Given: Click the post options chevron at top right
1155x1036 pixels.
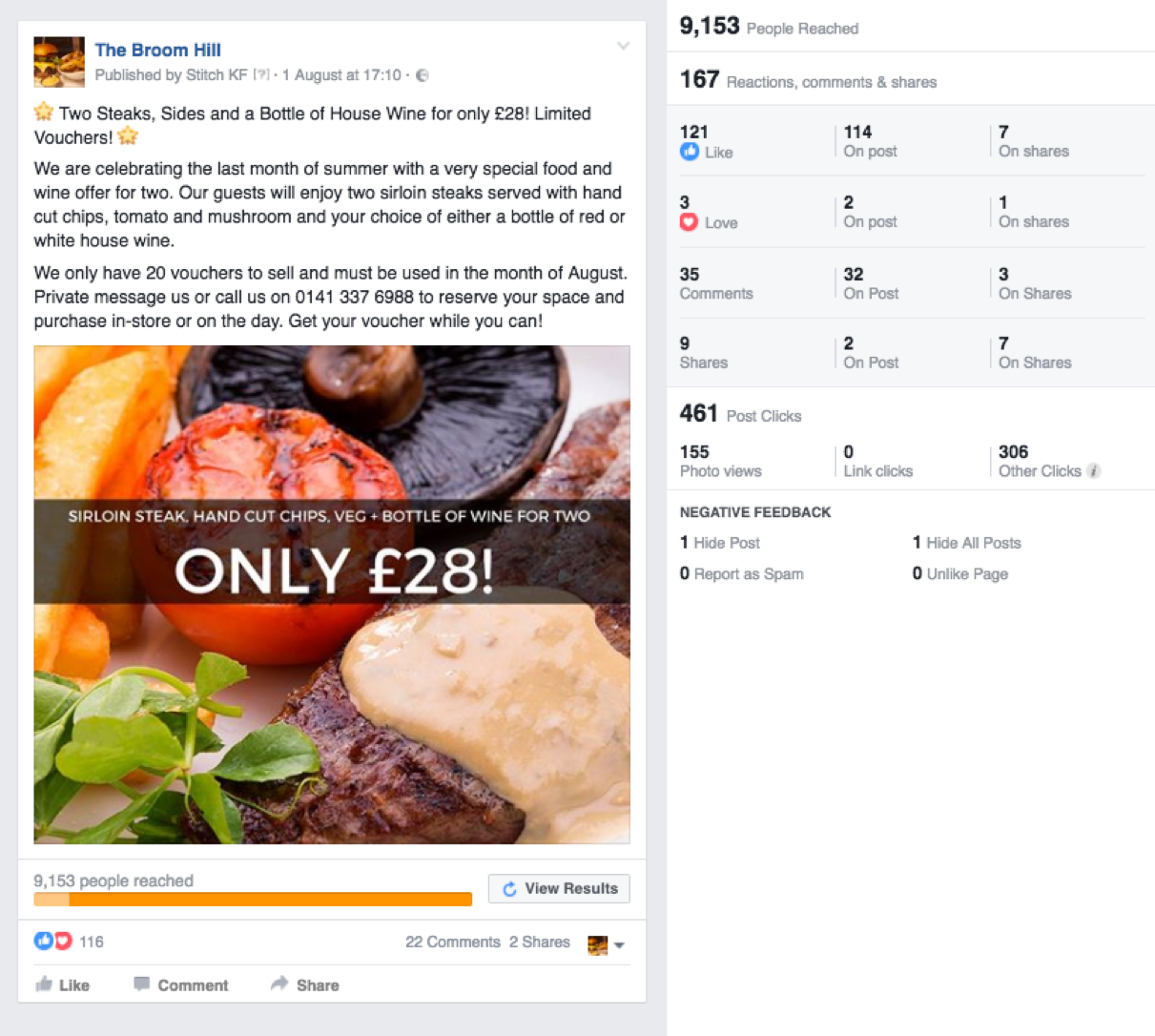Looking at the screenshot, I should (623, 46).
